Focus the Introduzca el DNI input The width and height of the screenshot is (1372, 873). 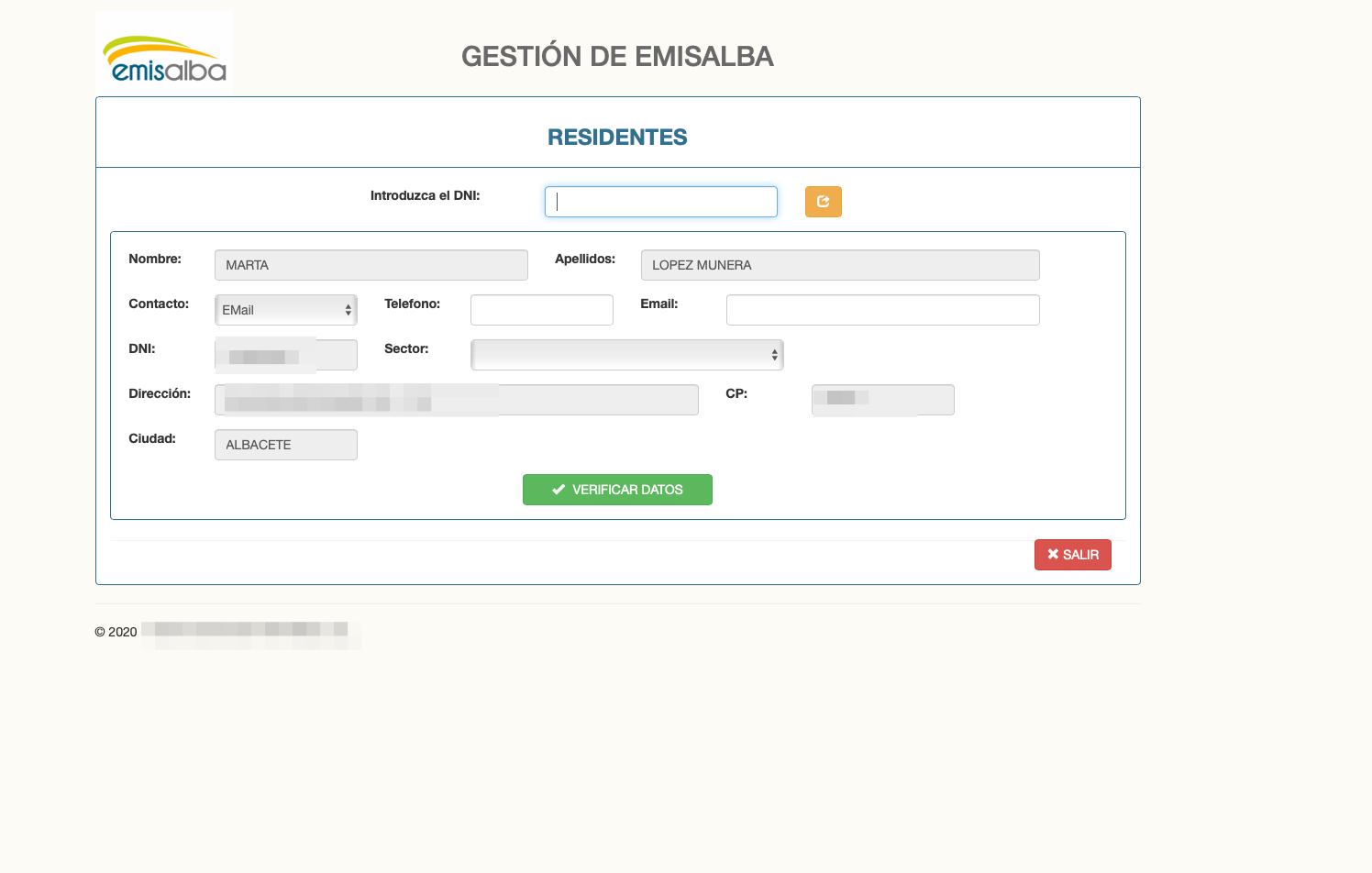[660, 202]
